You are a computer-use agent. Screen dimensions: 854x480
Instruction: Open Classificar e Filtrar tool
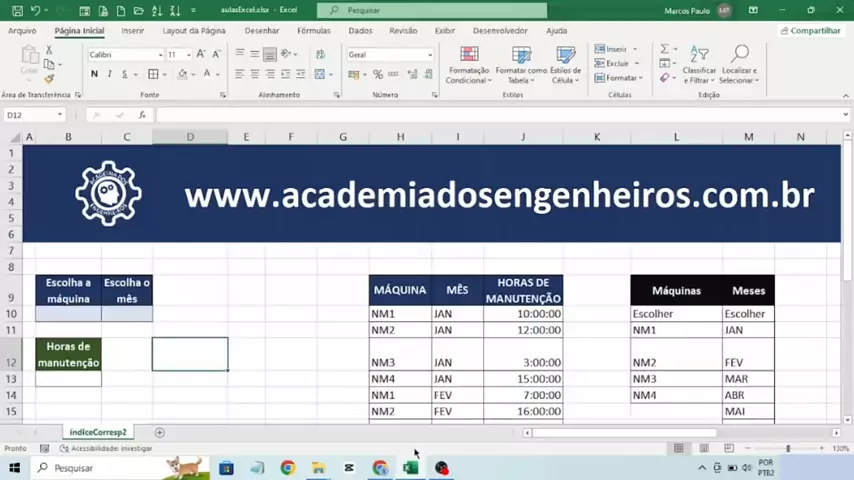[x=699, y=64]
